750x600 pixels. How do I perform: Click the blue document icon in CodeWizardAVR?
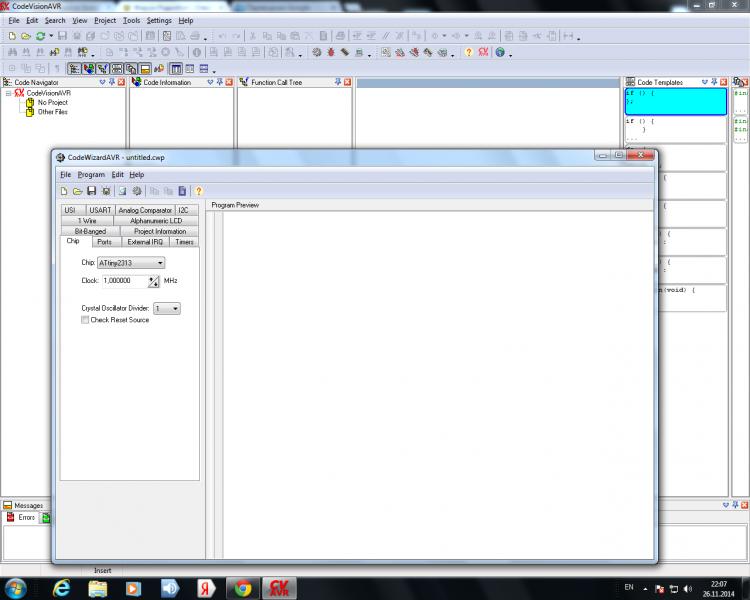coord(182,191)
